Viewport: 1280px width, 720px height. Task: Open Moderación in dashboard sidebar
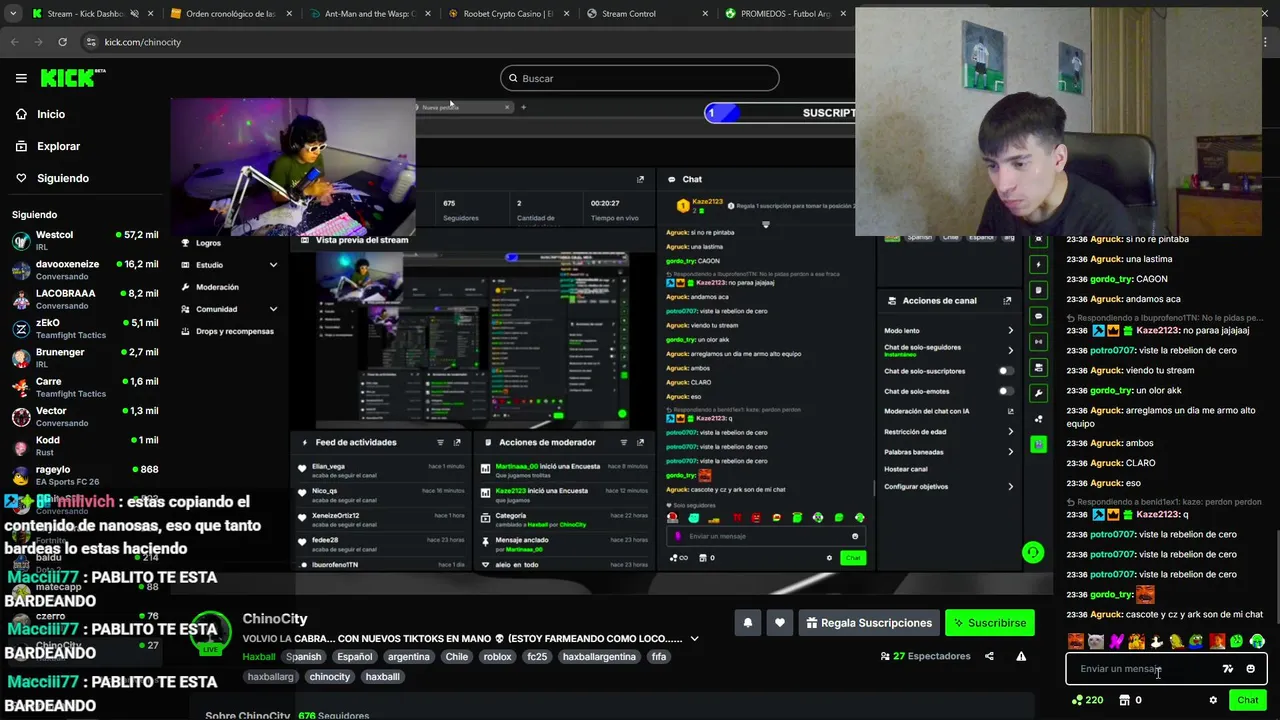[x=210, y=287]
